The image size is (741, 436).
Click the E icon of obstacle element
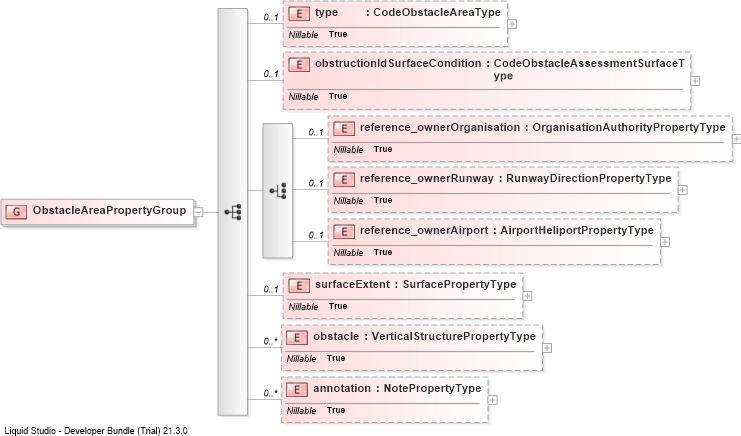297,337
